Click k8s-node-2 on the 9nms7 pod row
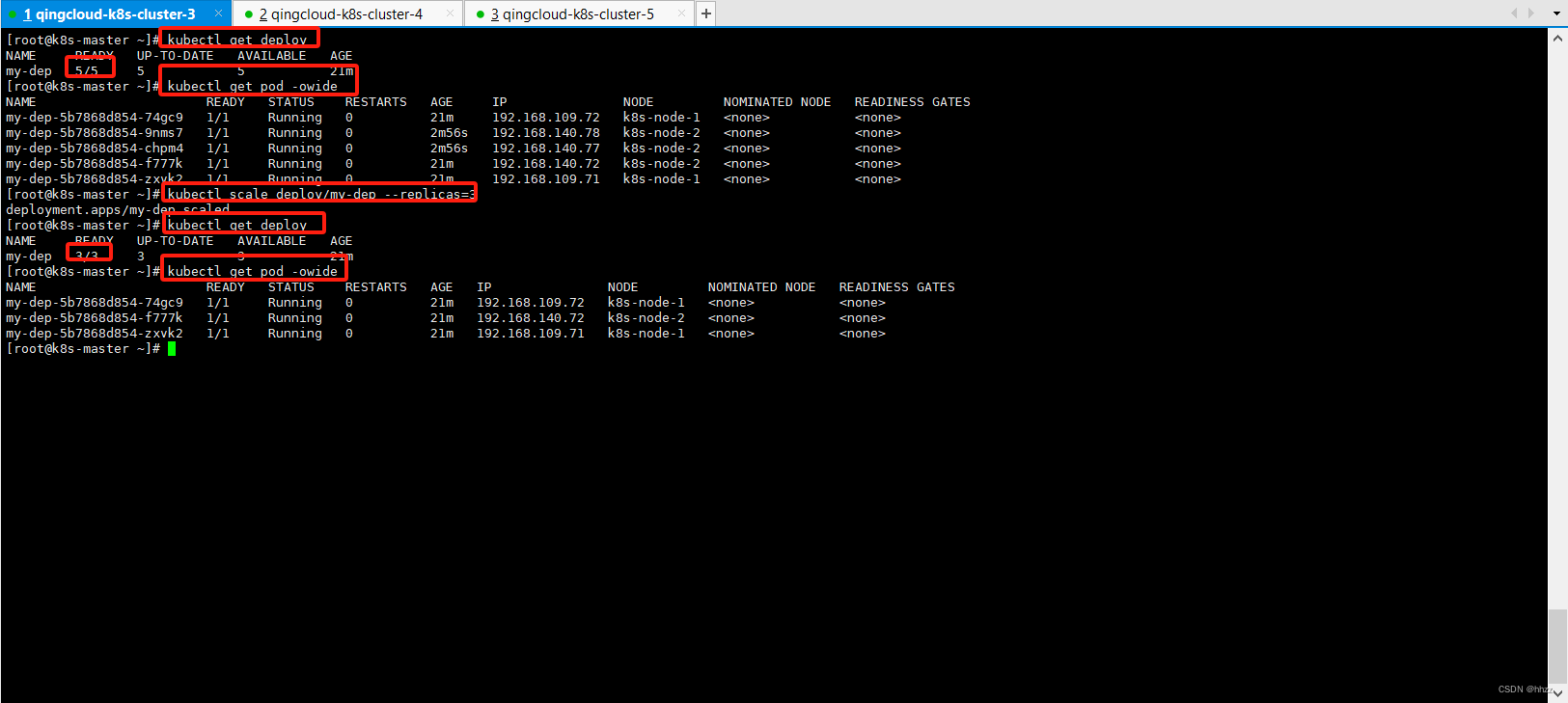The height and width of the screenshot is (703, 1568). [x=662, y=133]
